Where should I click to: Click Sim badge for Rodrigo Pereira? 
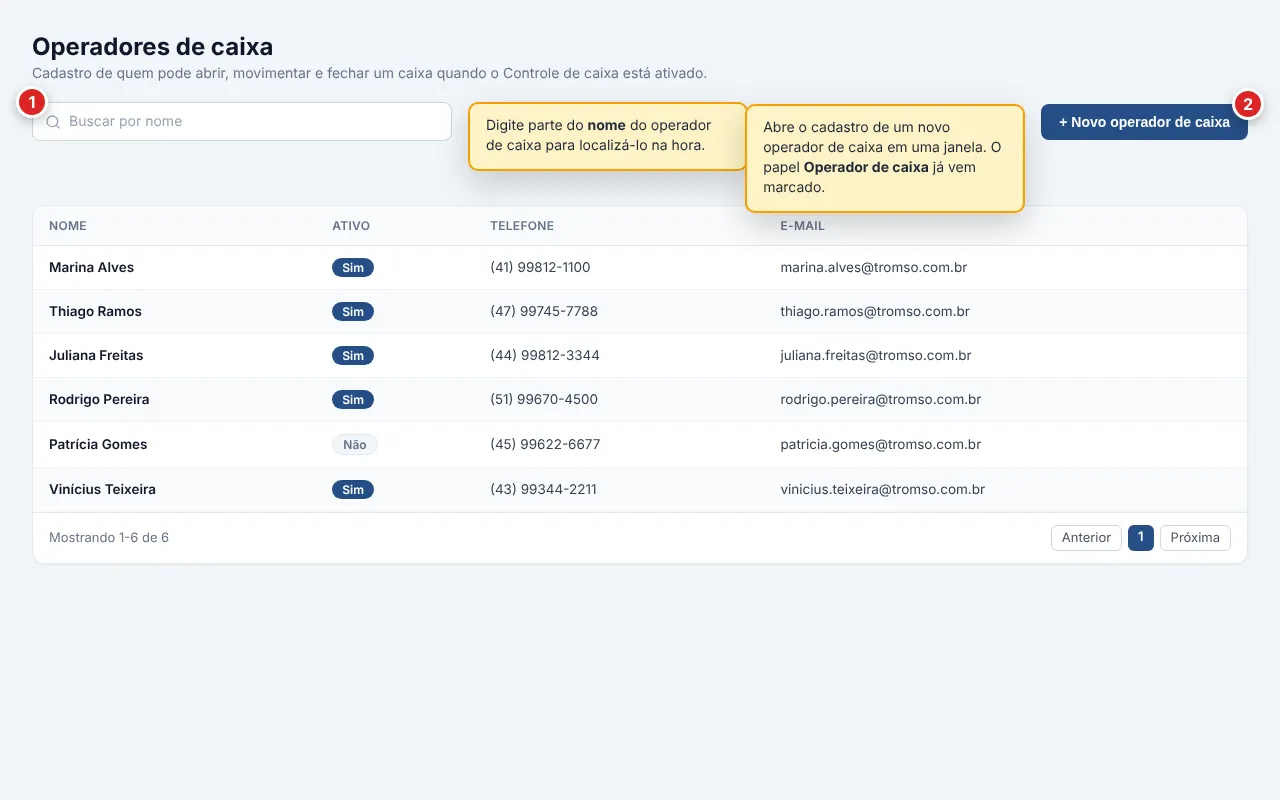tap(353, 400)
